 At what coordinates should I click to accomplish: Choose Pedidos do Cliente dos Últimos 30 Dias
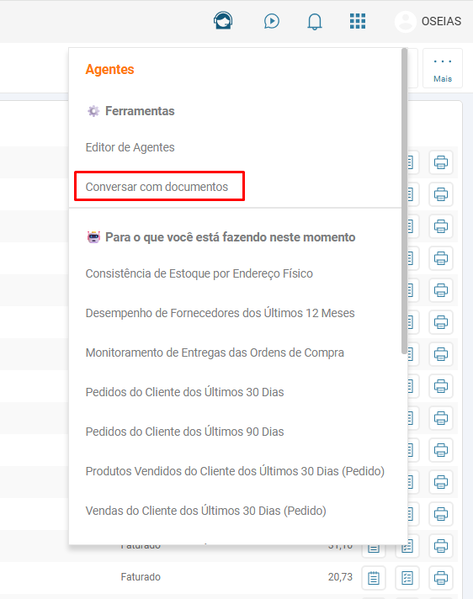click(185, 392)
